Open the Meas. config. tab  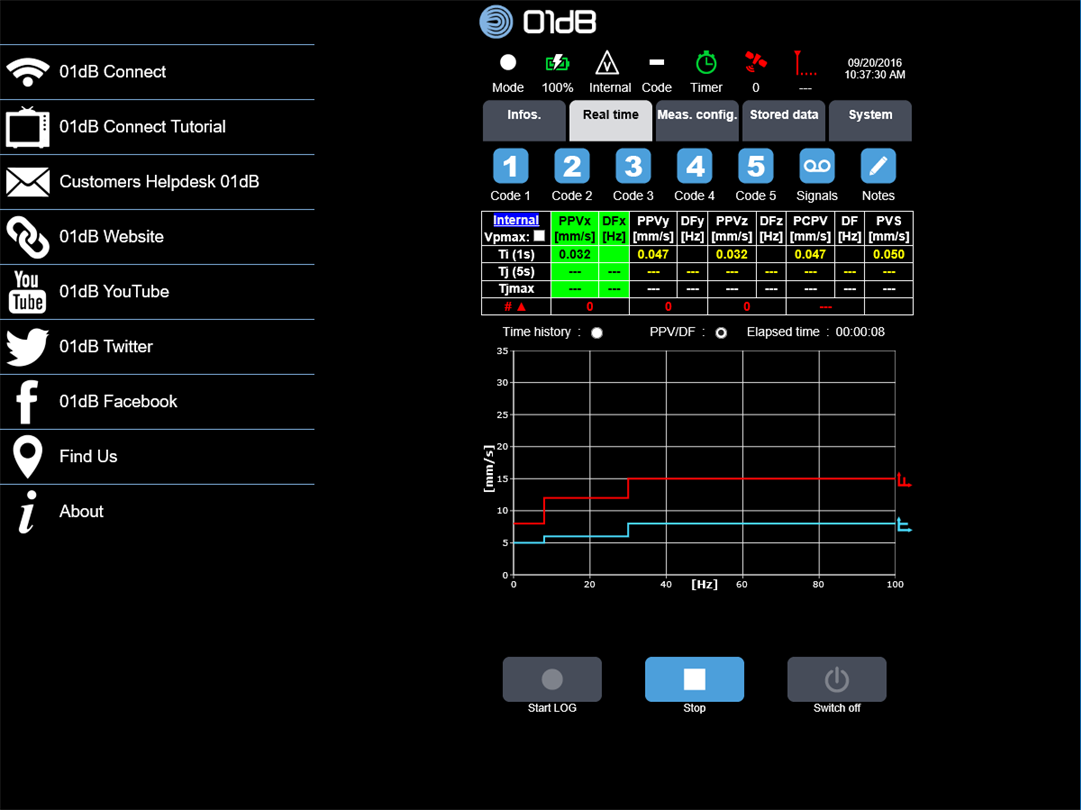(x=697, y=121)
